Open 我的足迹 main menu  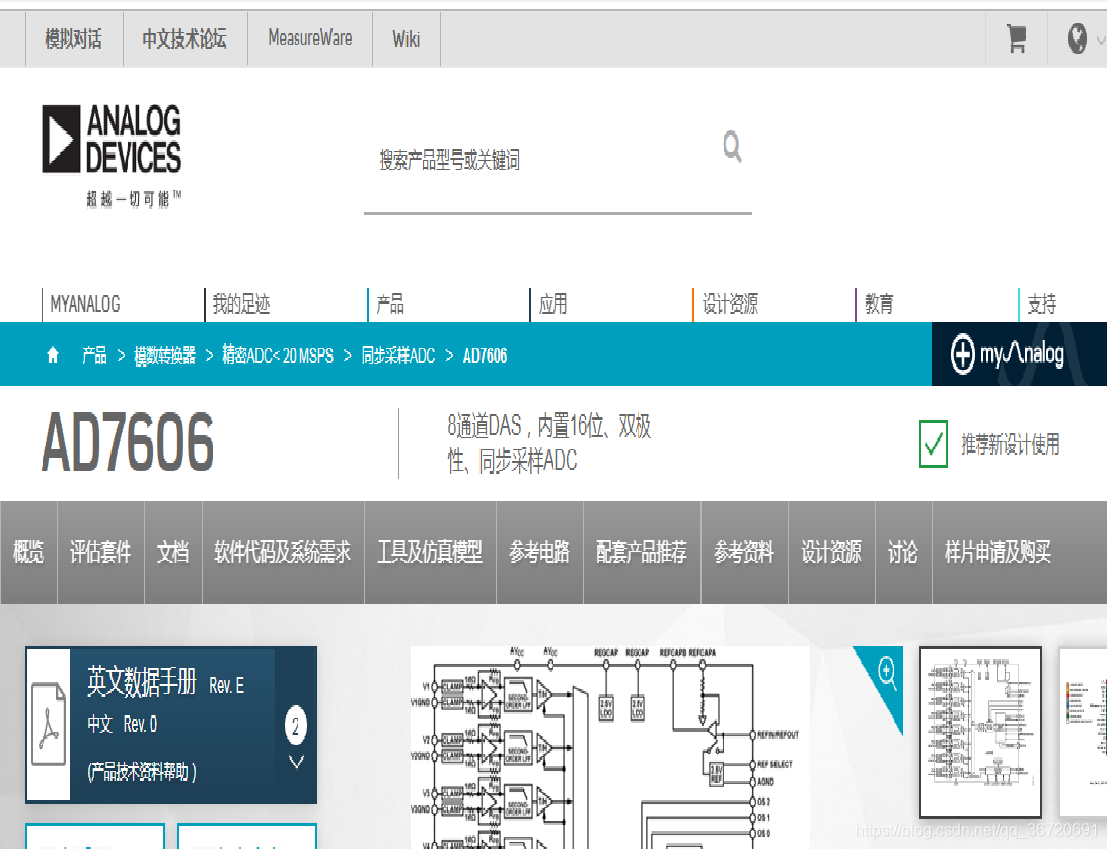pos(241,304)
